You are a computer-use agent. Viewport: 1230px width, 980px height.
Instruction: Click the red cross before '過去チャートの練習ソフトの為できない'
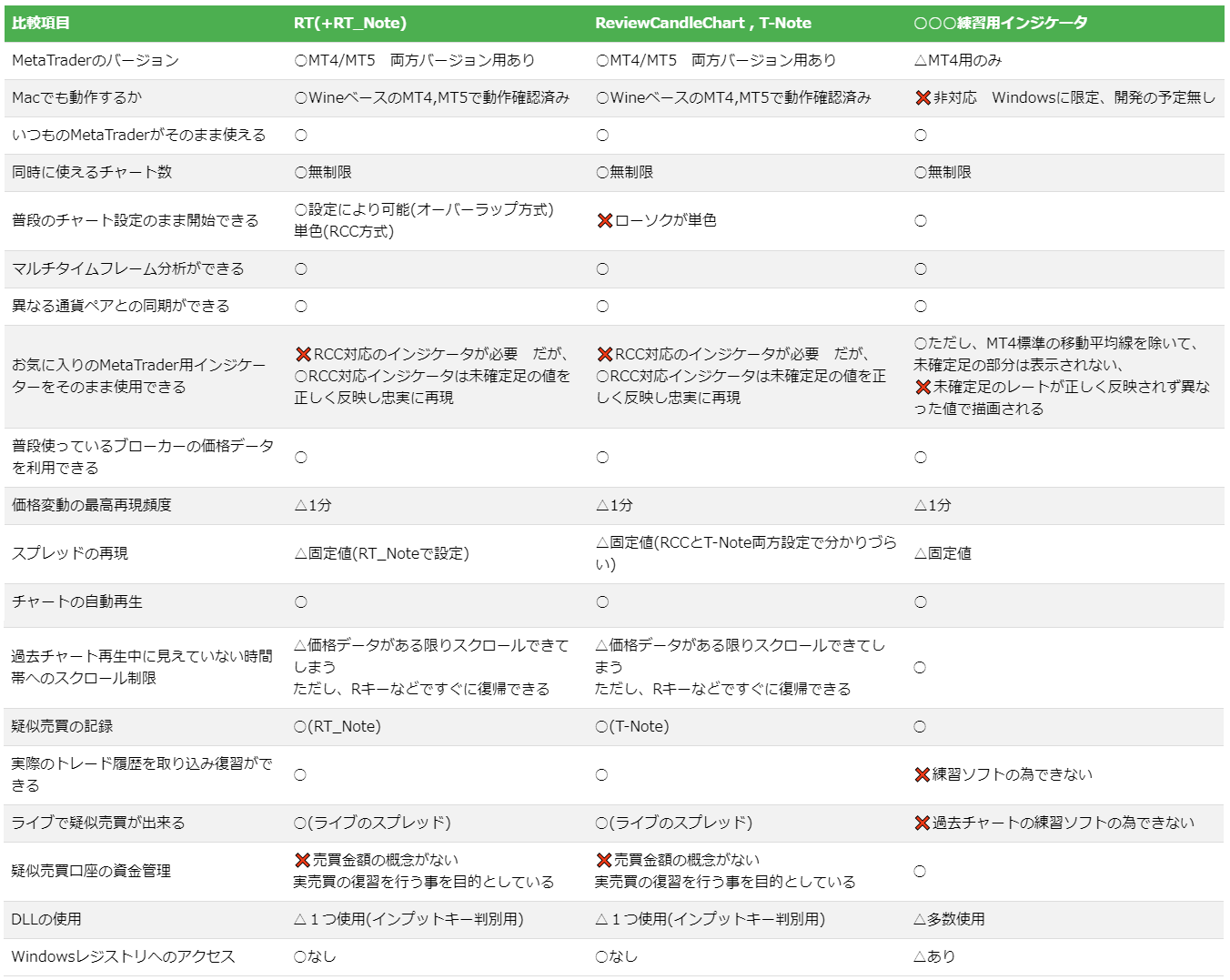[x=922, y=823]
